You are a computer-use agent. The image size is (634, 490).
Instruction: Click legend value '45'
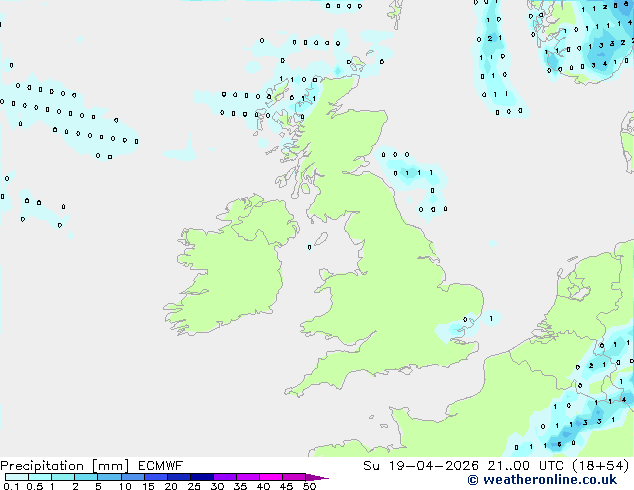[286, 486]
